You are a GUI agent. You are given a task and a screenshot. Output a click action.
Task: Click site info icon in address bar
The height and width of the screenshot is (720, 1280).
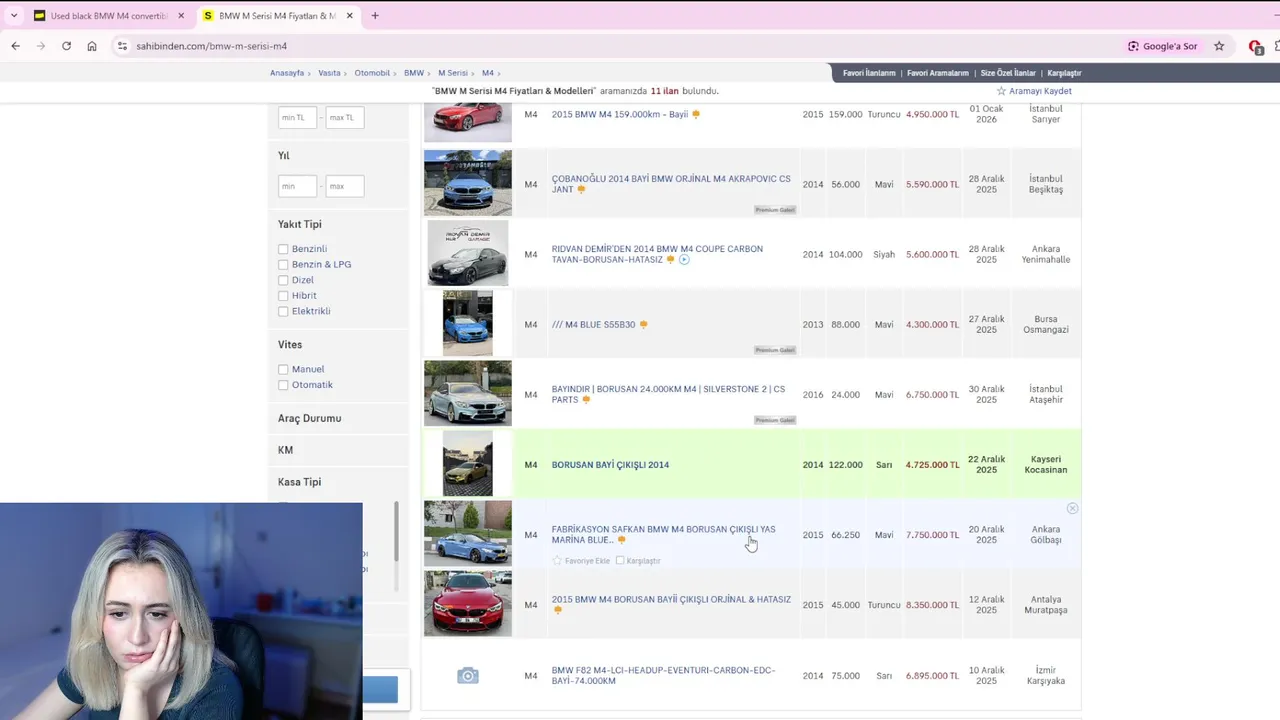(122, 46)
